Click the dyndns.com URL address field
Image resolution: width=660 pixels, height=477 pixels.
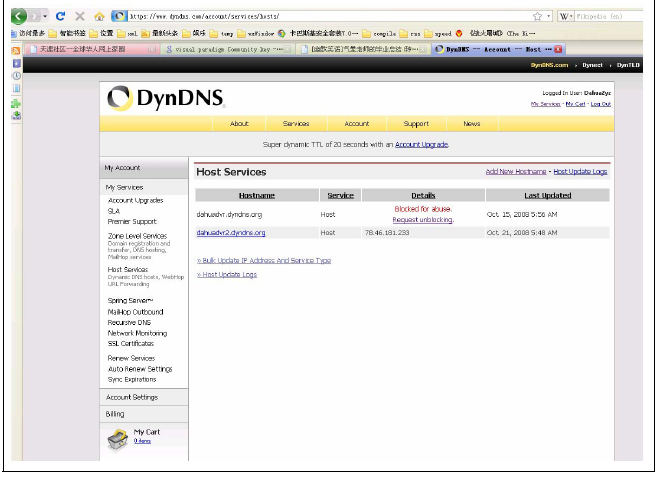328,16
